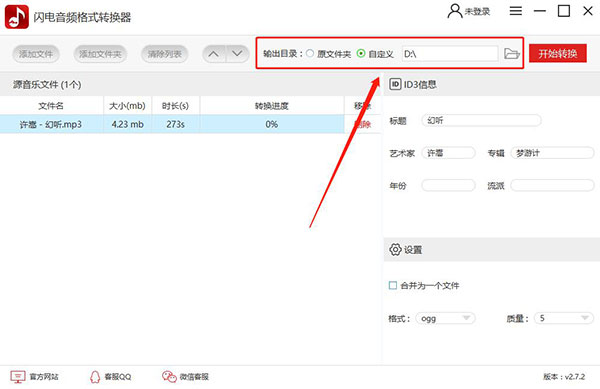Maximize the converter window
The height and width of the screenshot is (389, 600).
564,11
